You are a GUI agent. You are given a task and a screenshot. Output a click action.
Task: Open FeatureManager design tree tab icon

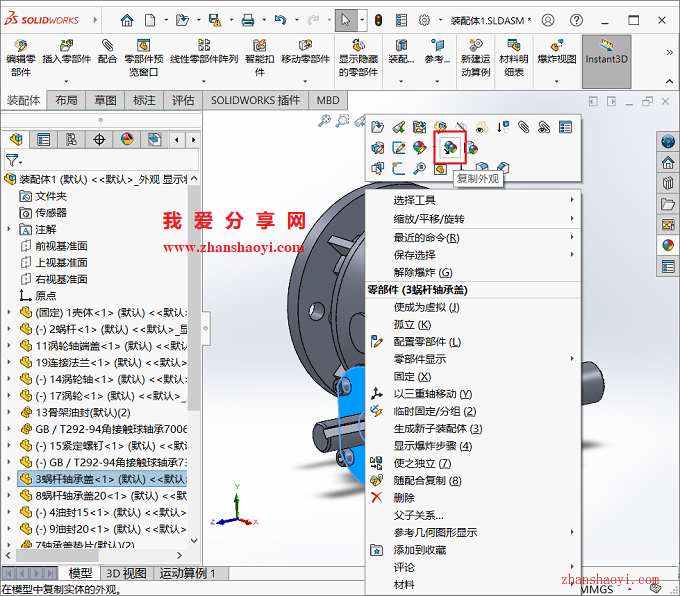click(16, 140)
